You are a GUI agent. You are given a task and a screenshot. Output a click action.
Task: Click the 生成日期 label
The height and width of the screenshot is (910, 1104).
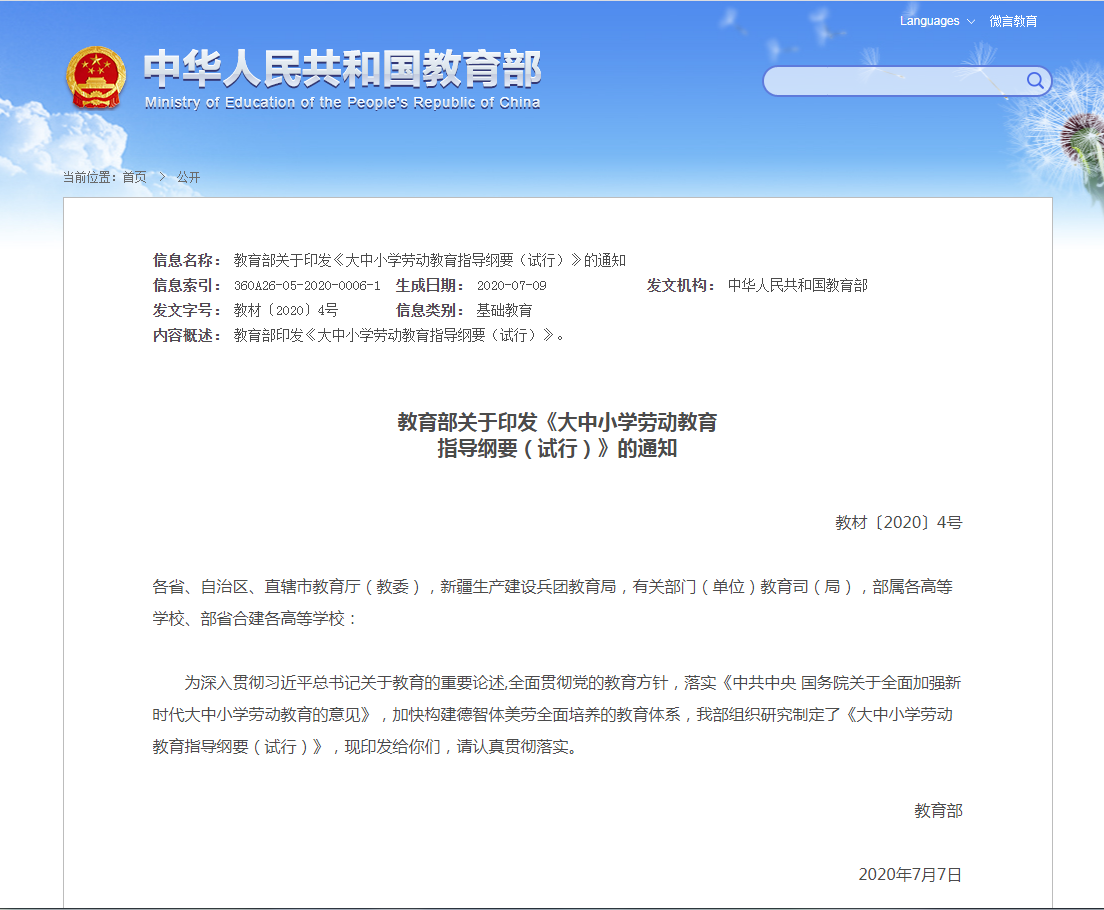tap(429, 285)
